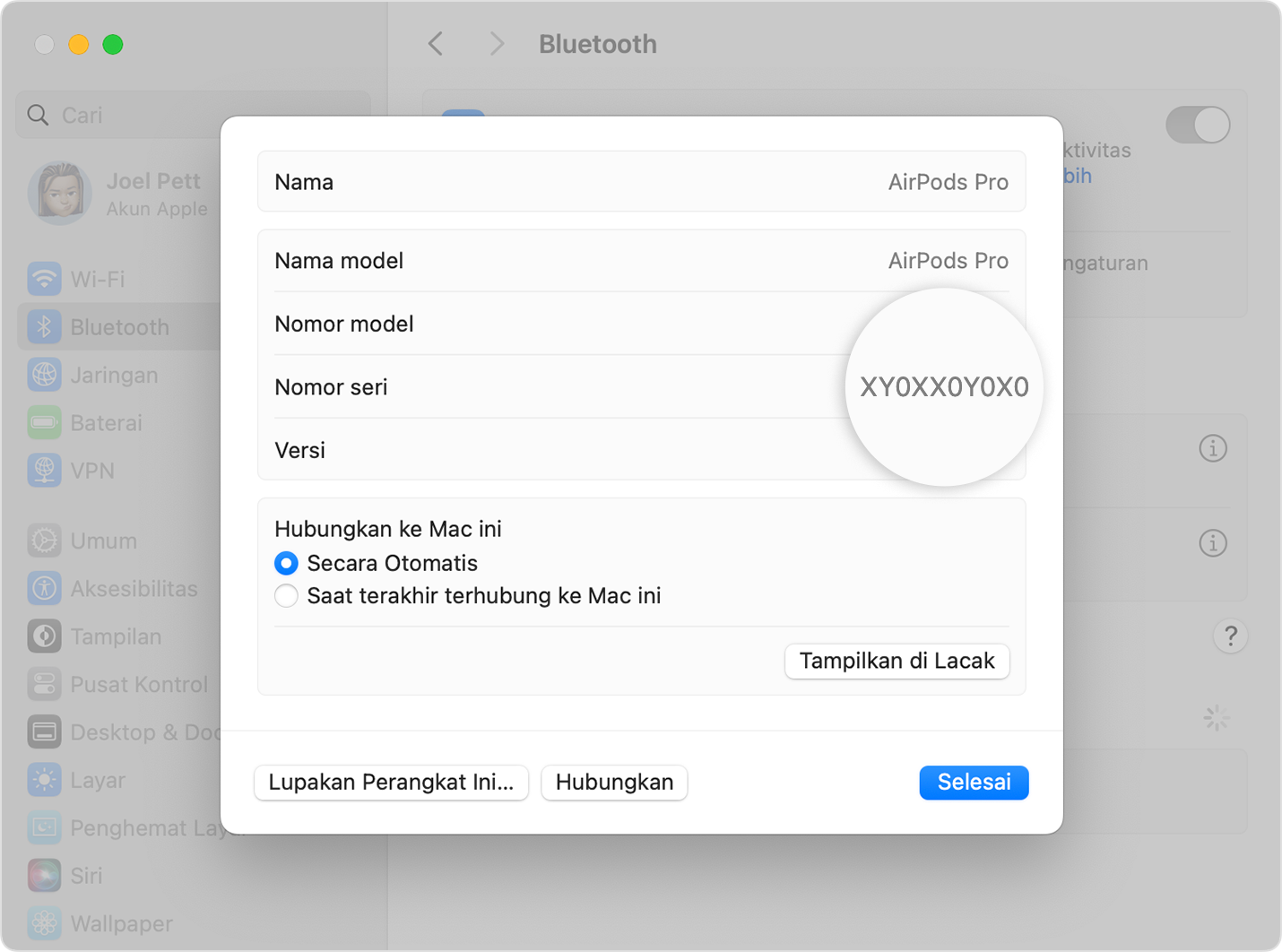Viewport: 1282px width, 952px height.
Task: Click the Penghemat Layar icon
Action: [44, 827]
